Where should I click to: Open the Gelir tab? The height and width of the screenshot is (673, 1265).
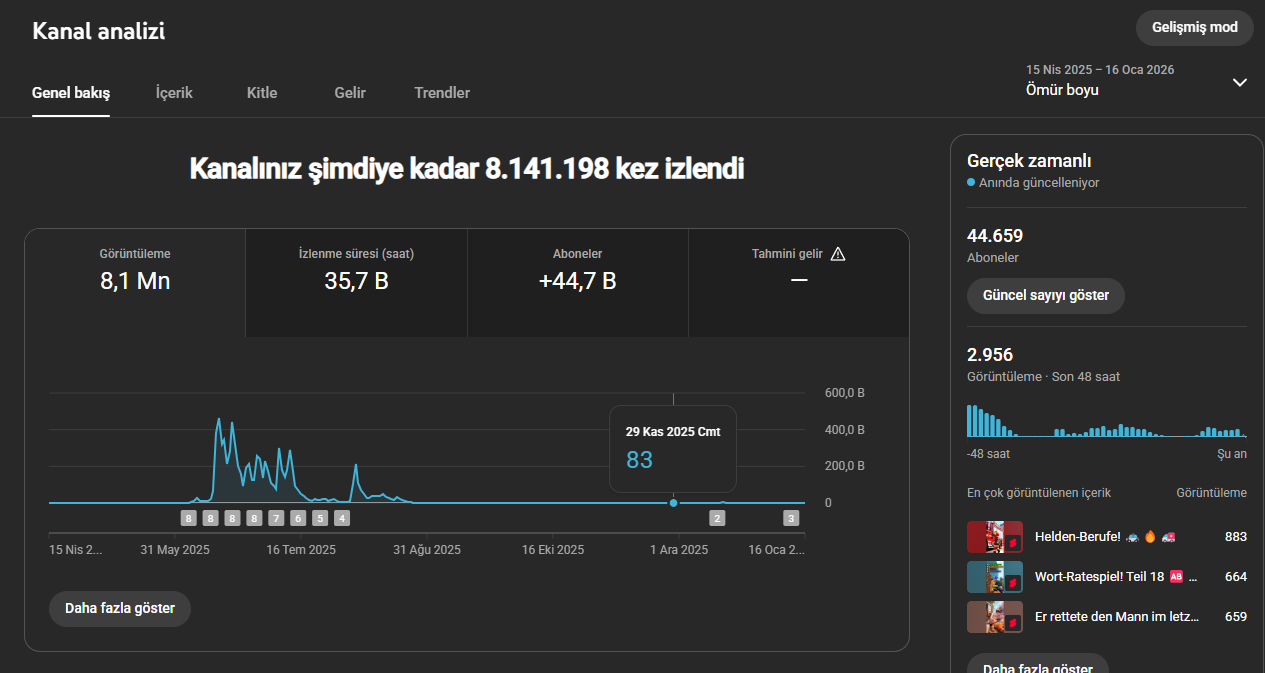(350, 93)
